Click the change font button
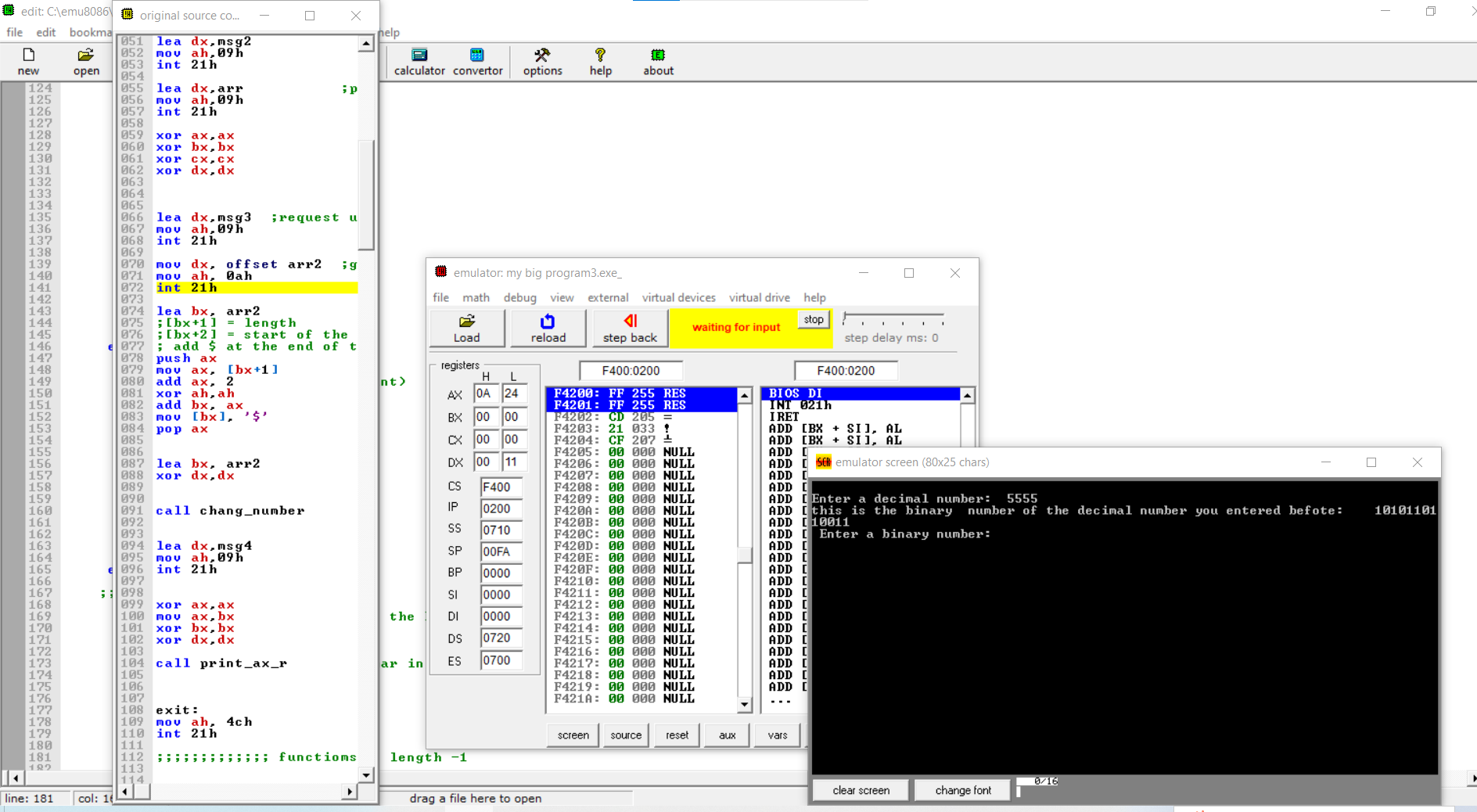This screenshot has height=812, width=1477. (x=963, y=790)
